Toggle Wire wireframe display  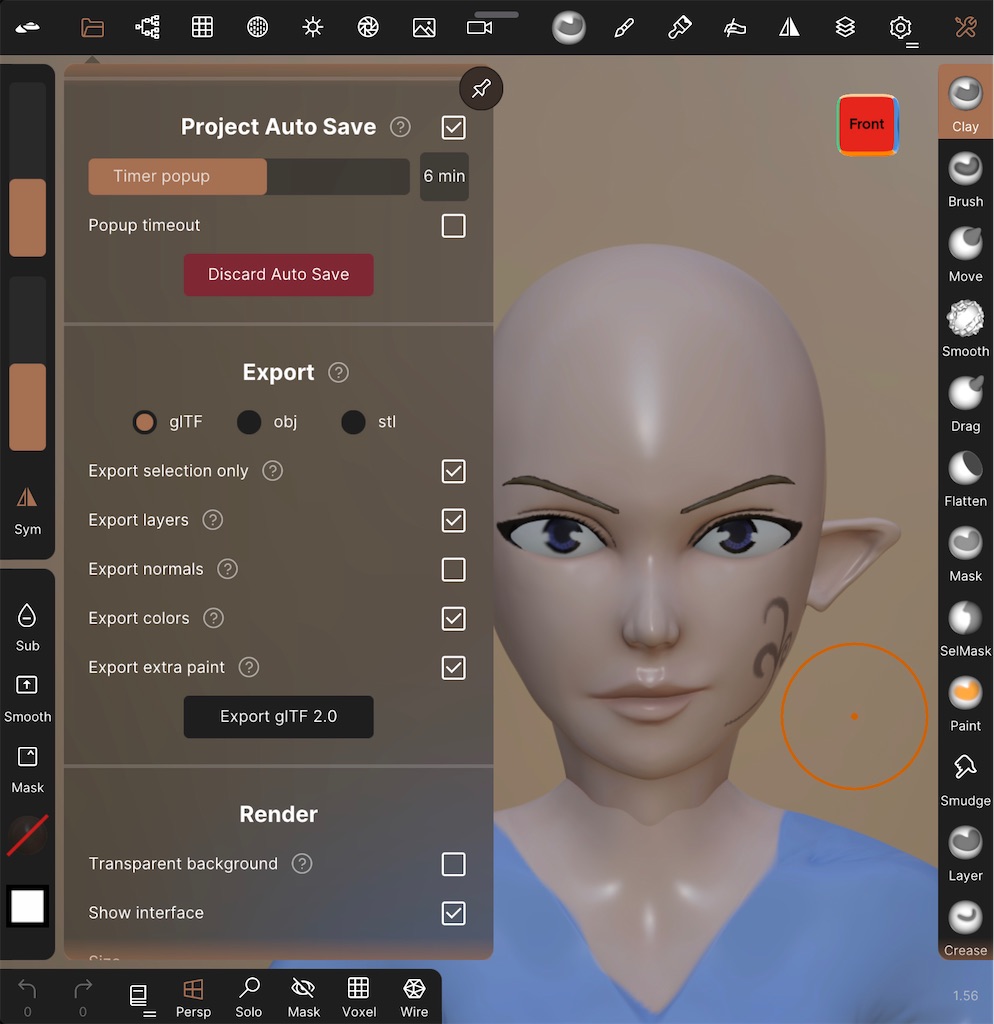pyautogui.click(x=414, y=998)
